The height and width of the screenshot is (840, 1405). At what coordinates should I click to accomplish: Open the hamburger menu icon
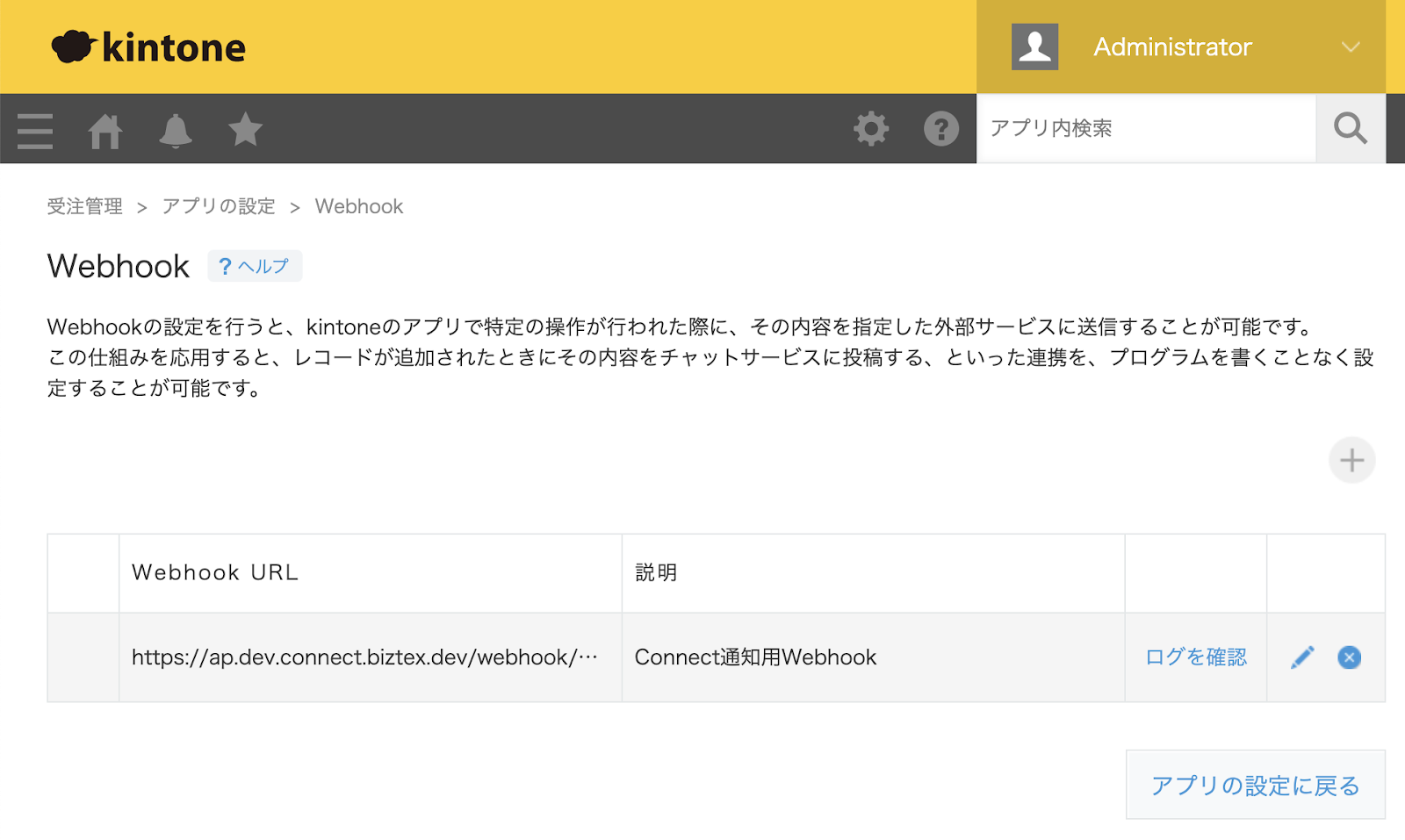pos(35,131)
